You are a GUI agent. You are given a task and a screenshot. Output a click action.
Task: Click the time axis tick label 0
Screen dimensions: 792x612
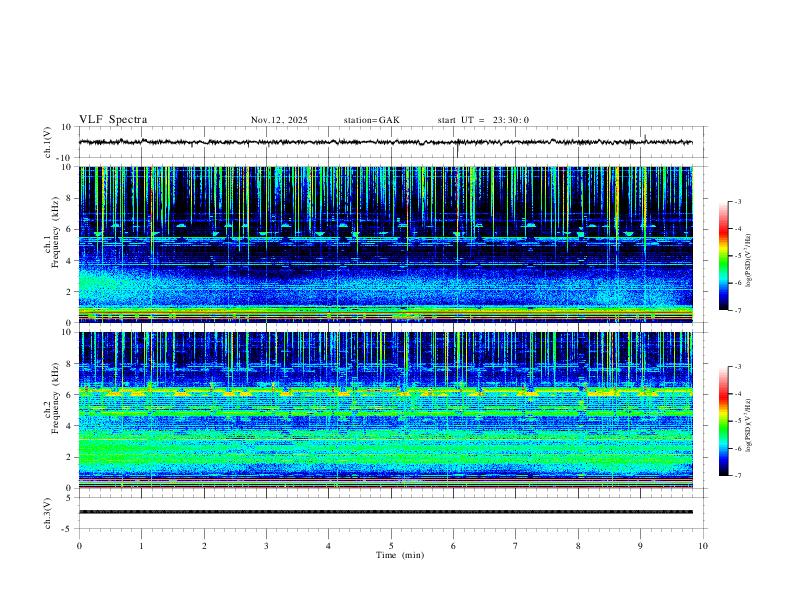(79, 546)
